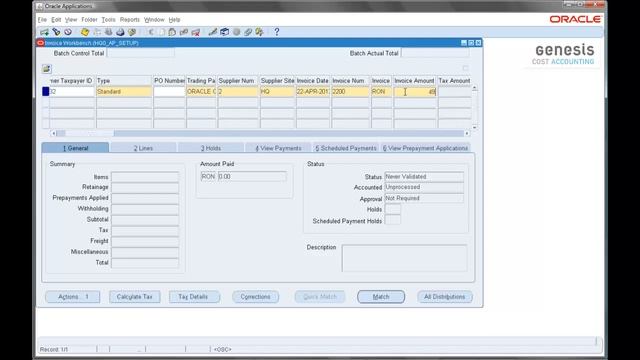This screenshot has height=360, width=640.
Task: Click the Type cell showing Standard
Action: coord(124,92)
